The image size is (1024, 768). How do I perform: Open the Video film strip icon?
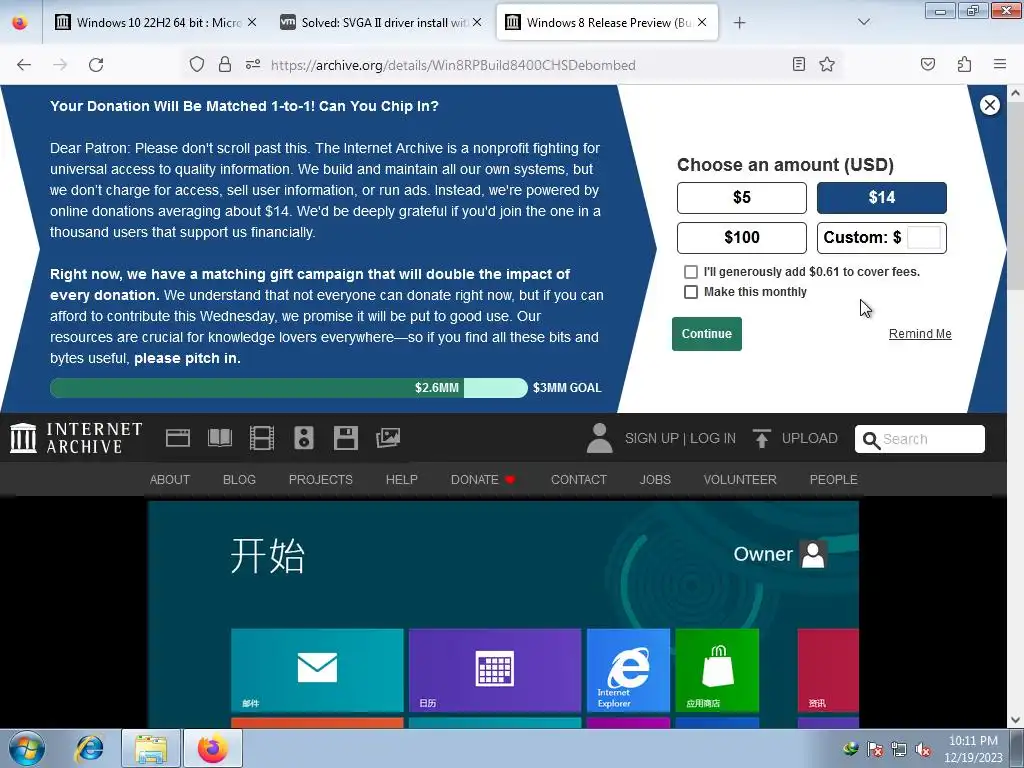pyautogui.click(x=262, y=438)
